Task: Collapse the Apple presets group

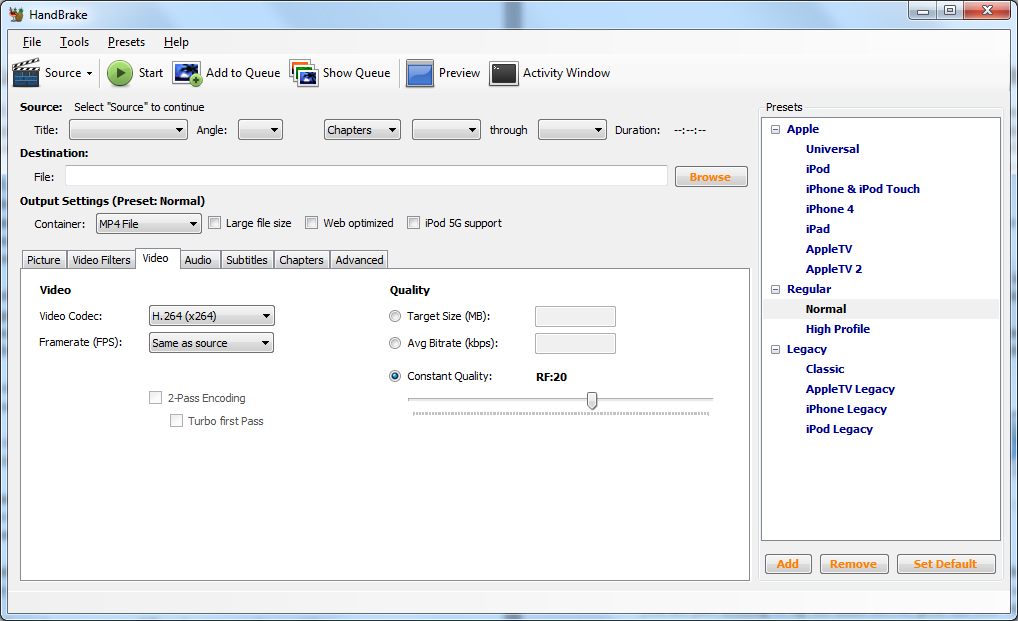Action: click(776, 129)
